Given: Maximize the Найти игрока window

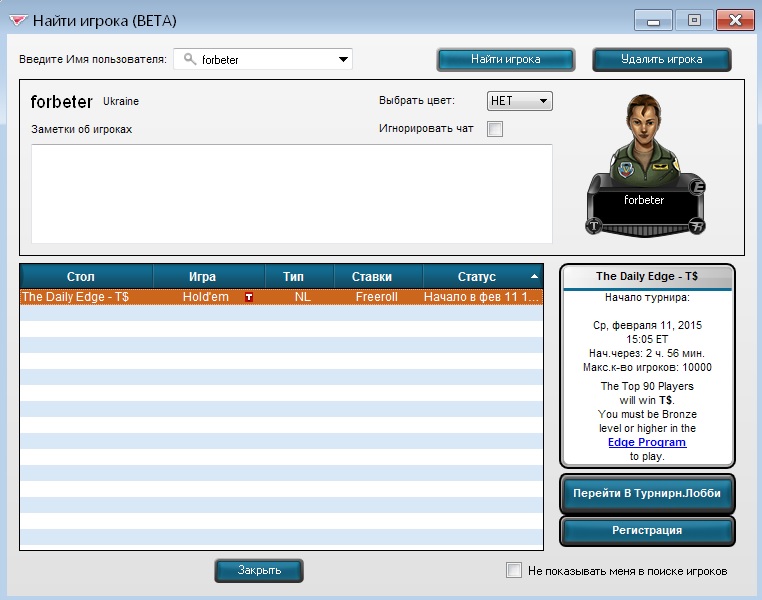Looking at the screenshot, I should pos(694,20).
